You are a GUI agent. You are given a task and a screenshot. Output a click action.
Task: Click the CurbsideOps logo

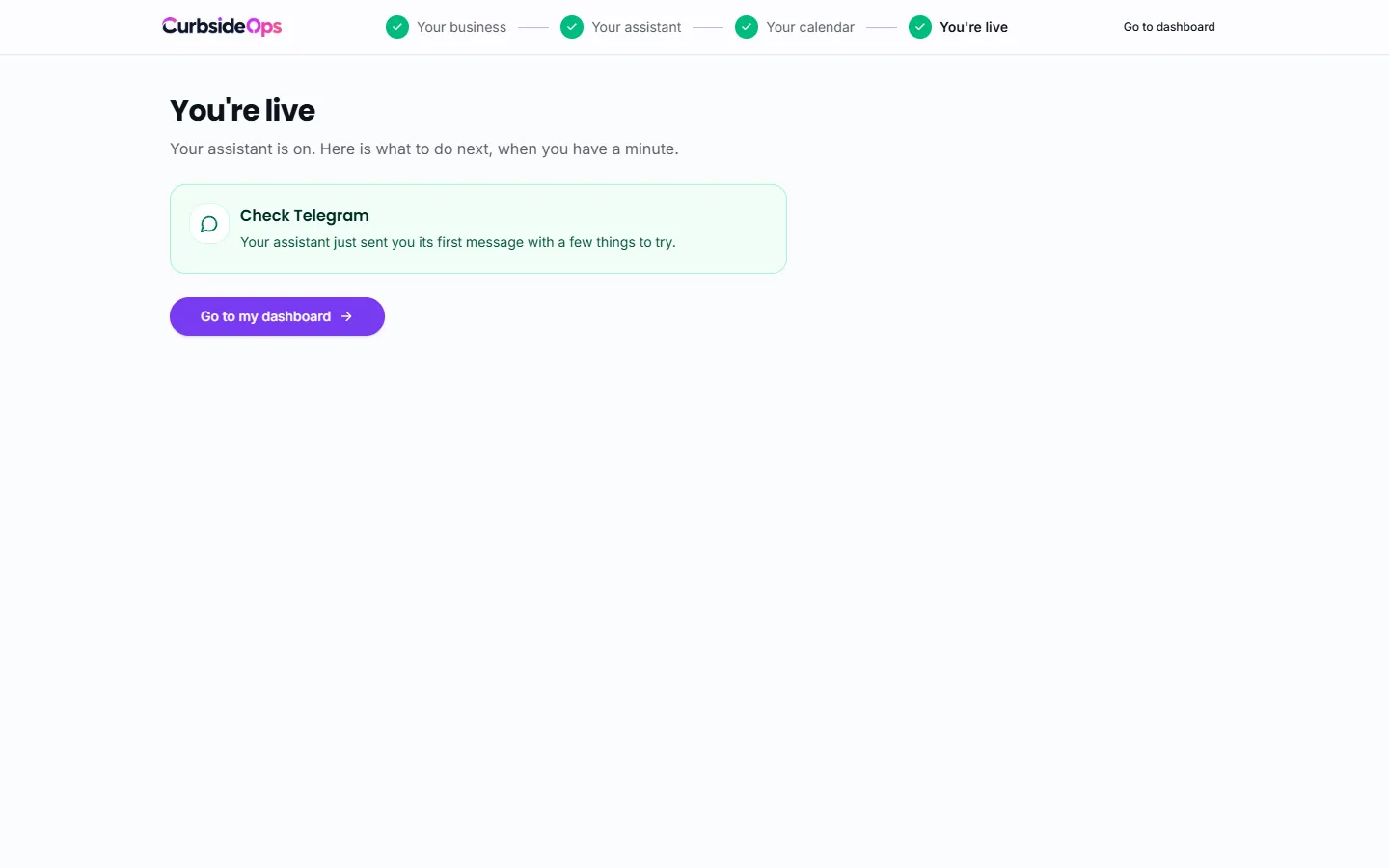(222, 27)
